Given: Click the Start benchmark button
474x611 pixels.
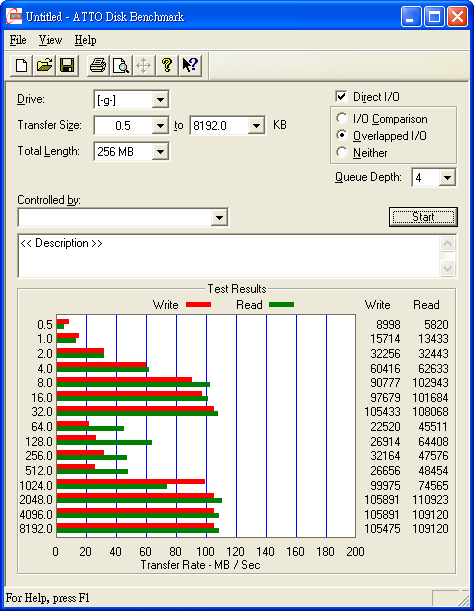Looking at the screenshot, I should [423, 217].
